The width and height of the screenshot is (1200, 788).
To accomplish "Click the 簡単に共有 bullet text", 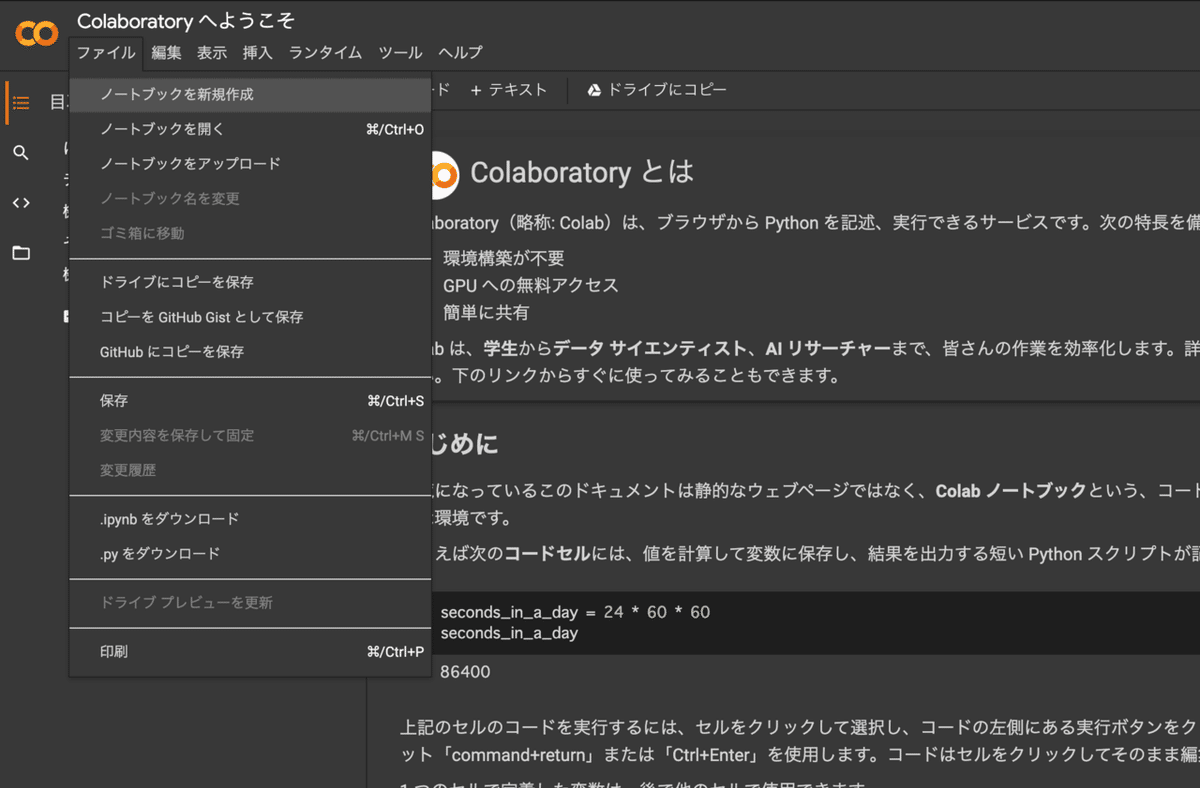I will (x=486, y=313).
